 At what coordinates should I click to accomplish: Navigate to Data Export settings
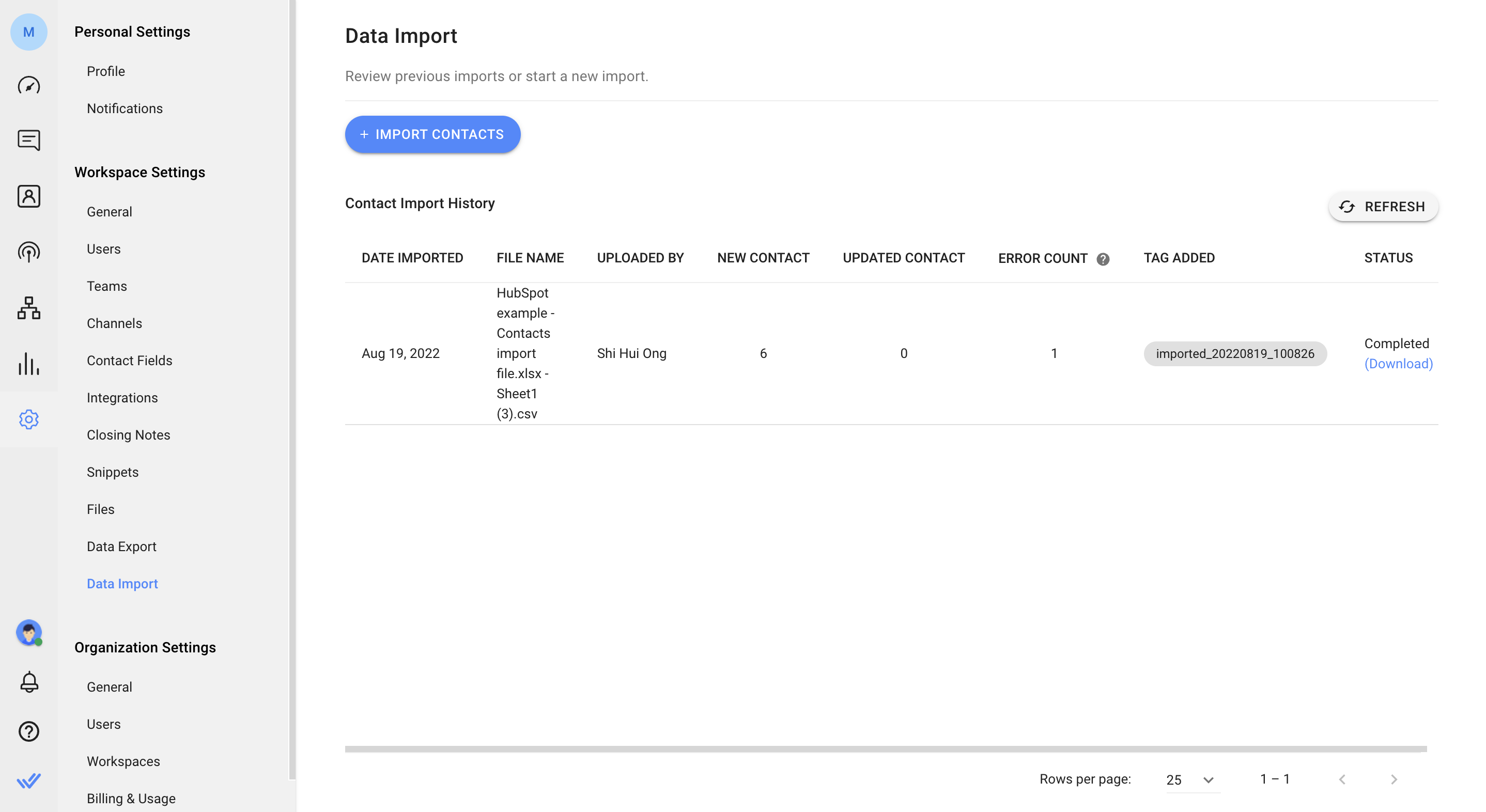point(121,546)
